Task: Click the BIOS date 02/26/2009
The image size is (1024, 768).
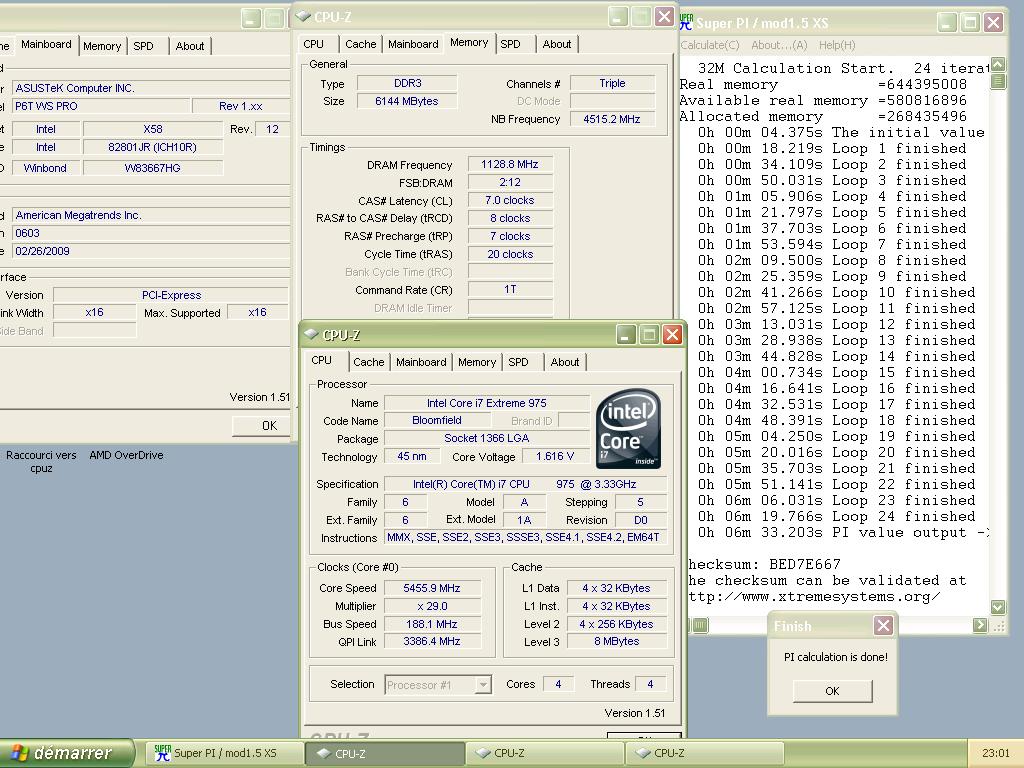Action: tap(152, 251)
